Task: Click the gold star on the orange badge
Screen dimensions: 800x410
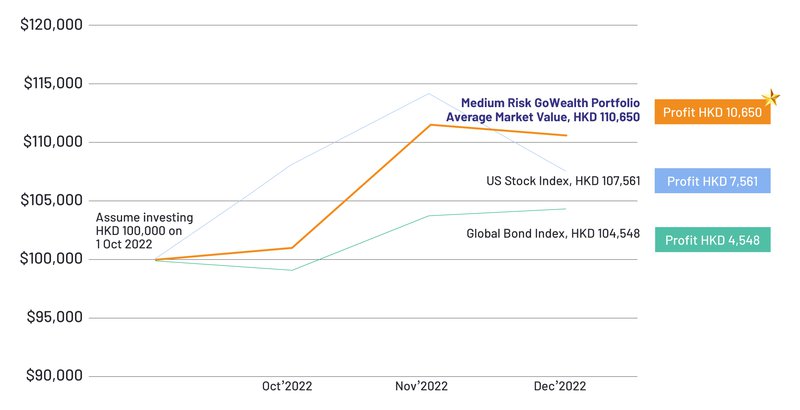Action: pyautogui.click(x=771, y=97)
